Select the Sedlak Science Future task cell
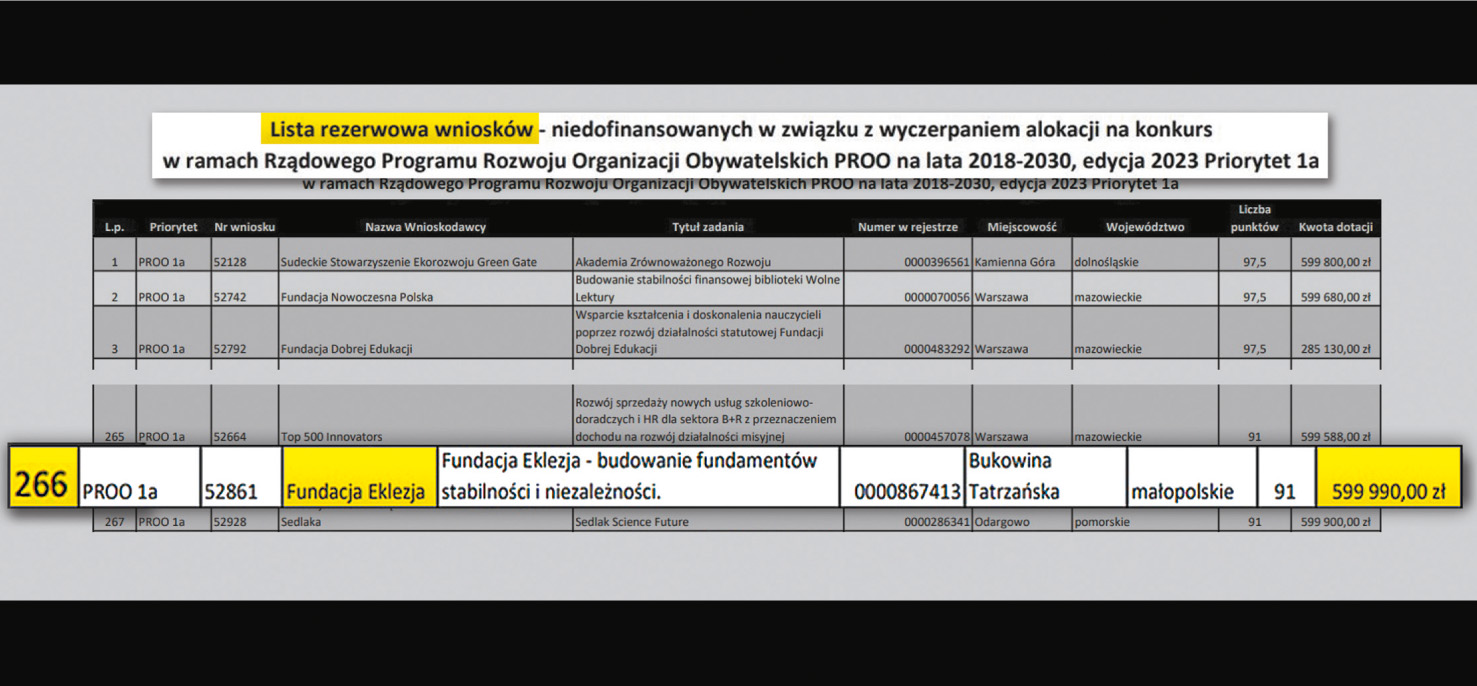 click(708, 521)
